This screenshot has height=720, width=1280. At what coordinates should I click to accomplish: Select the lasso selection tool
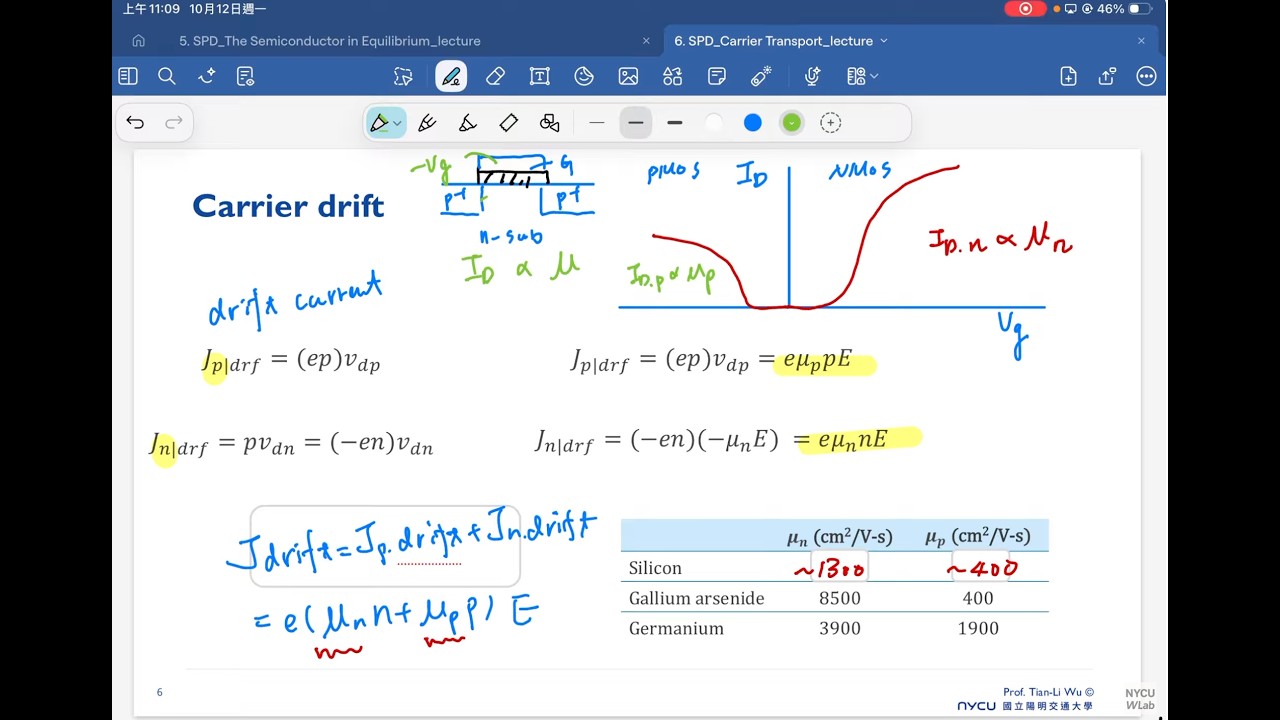coord(403,76)
